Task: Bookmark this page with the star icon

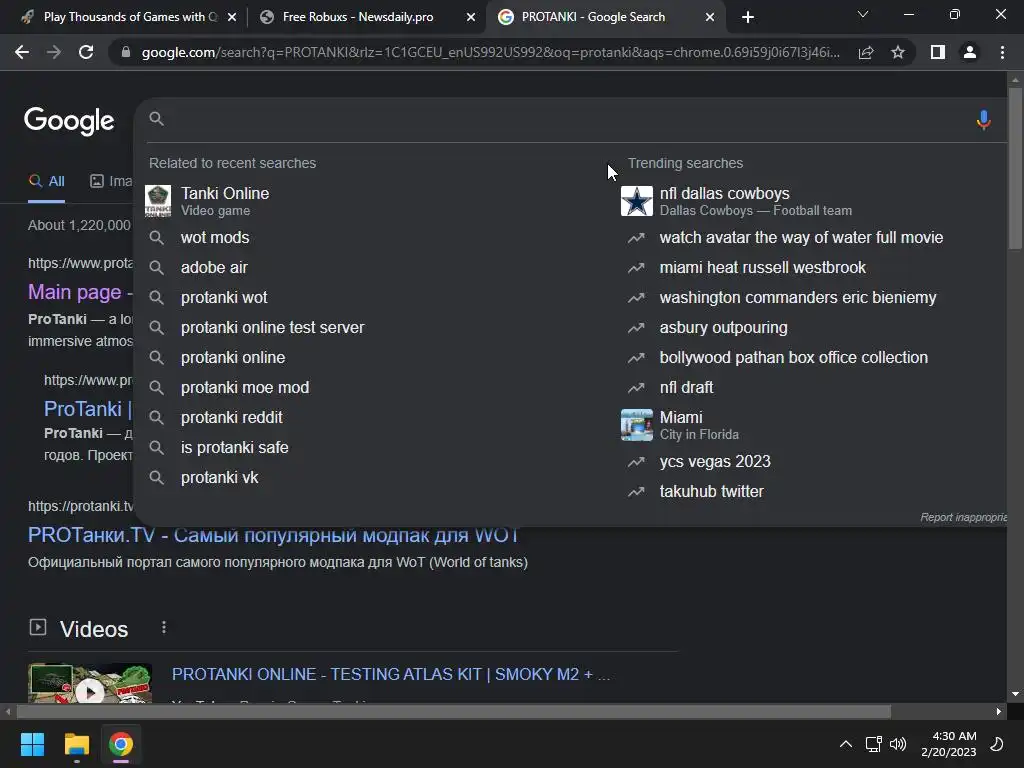Action: tap(898, 52)
